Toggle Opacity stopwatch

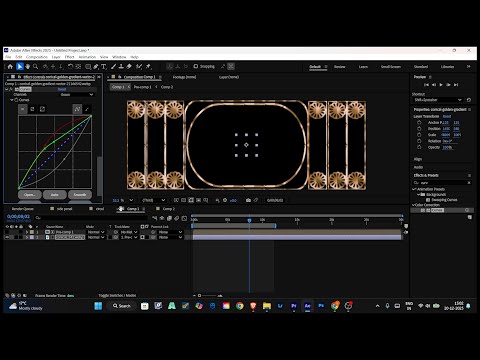(419, 147)
